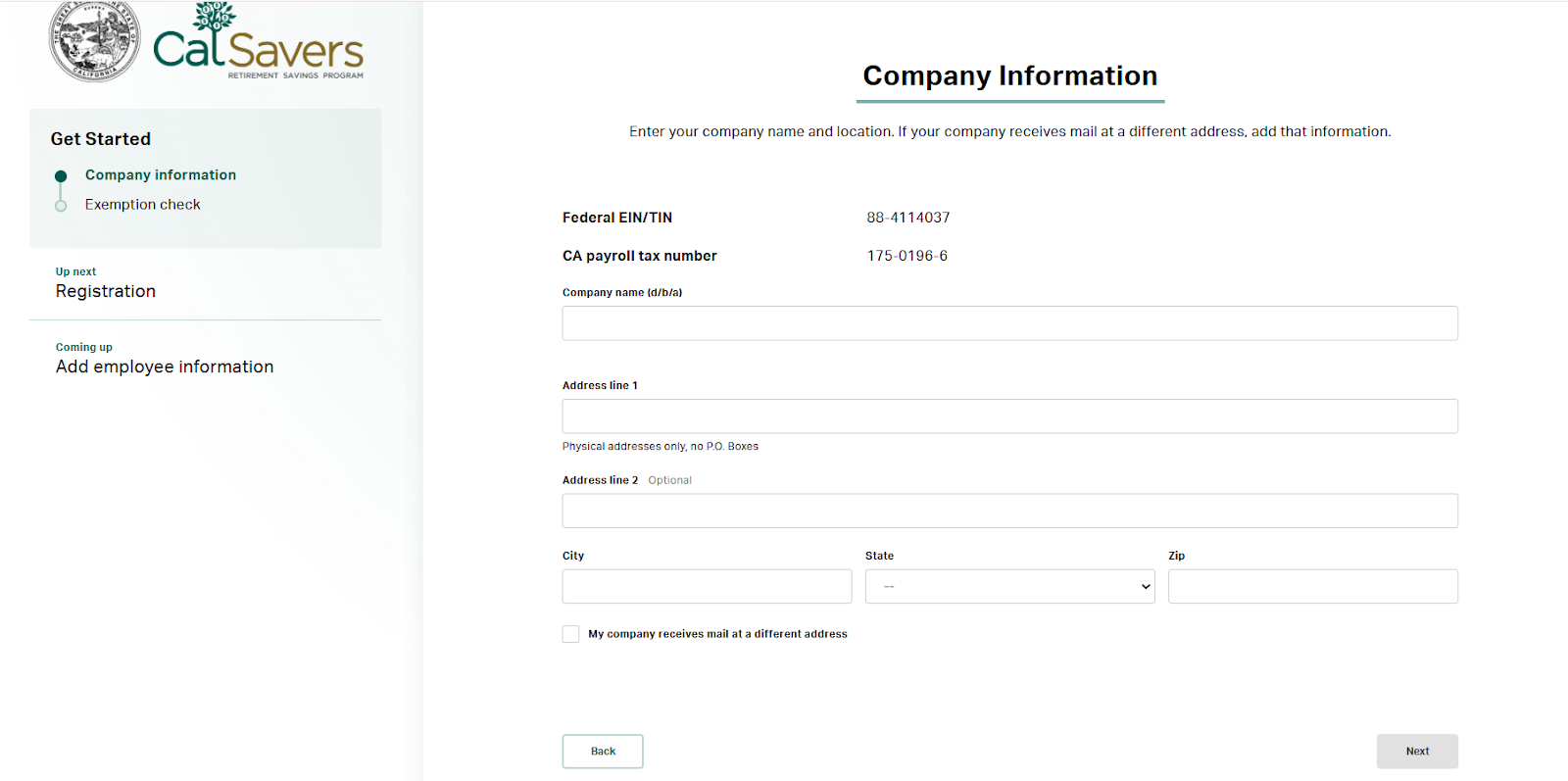
Task: Open the State dropdown
Action: (x=1009, y=587)
